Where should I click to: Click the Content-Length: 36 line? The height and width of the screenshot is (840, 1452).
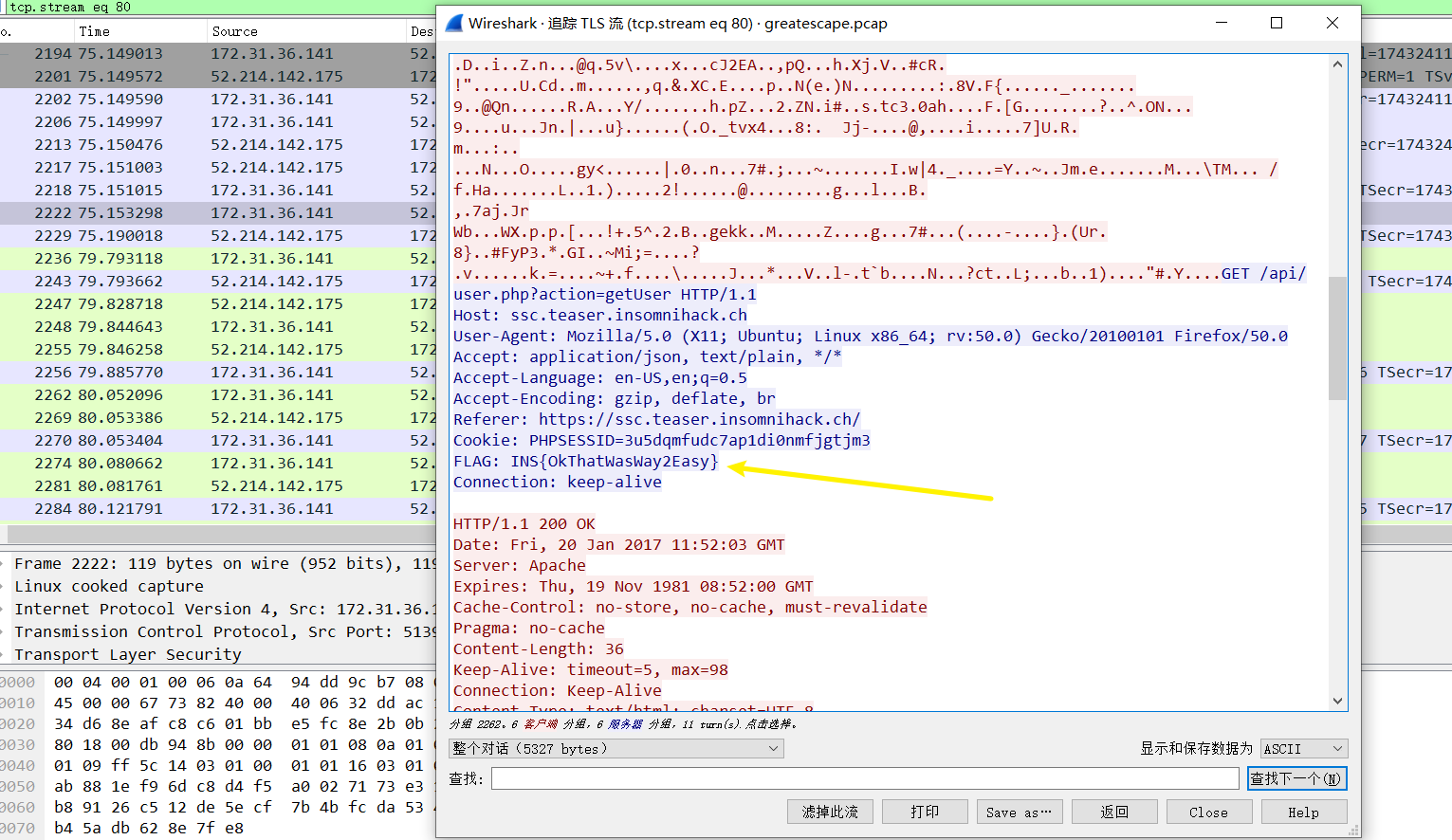point(539,648)
